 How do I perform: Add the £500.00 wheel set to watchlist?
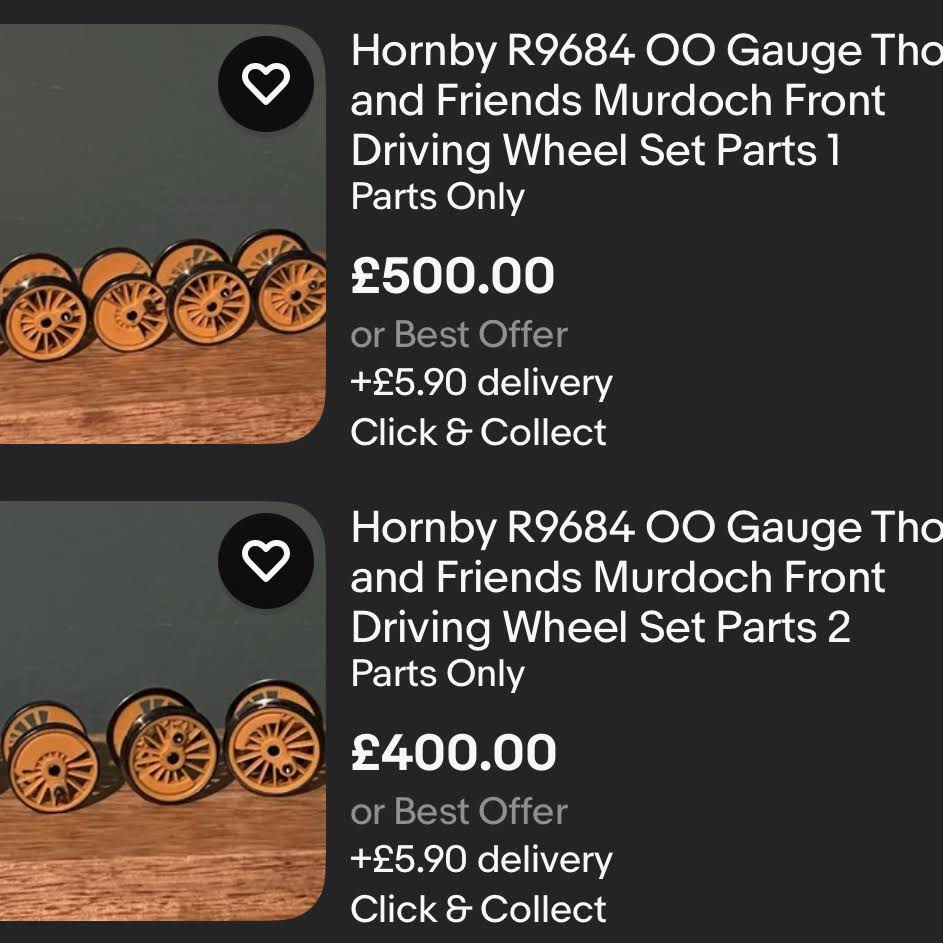pyautogui.click(x=266, y=84)
